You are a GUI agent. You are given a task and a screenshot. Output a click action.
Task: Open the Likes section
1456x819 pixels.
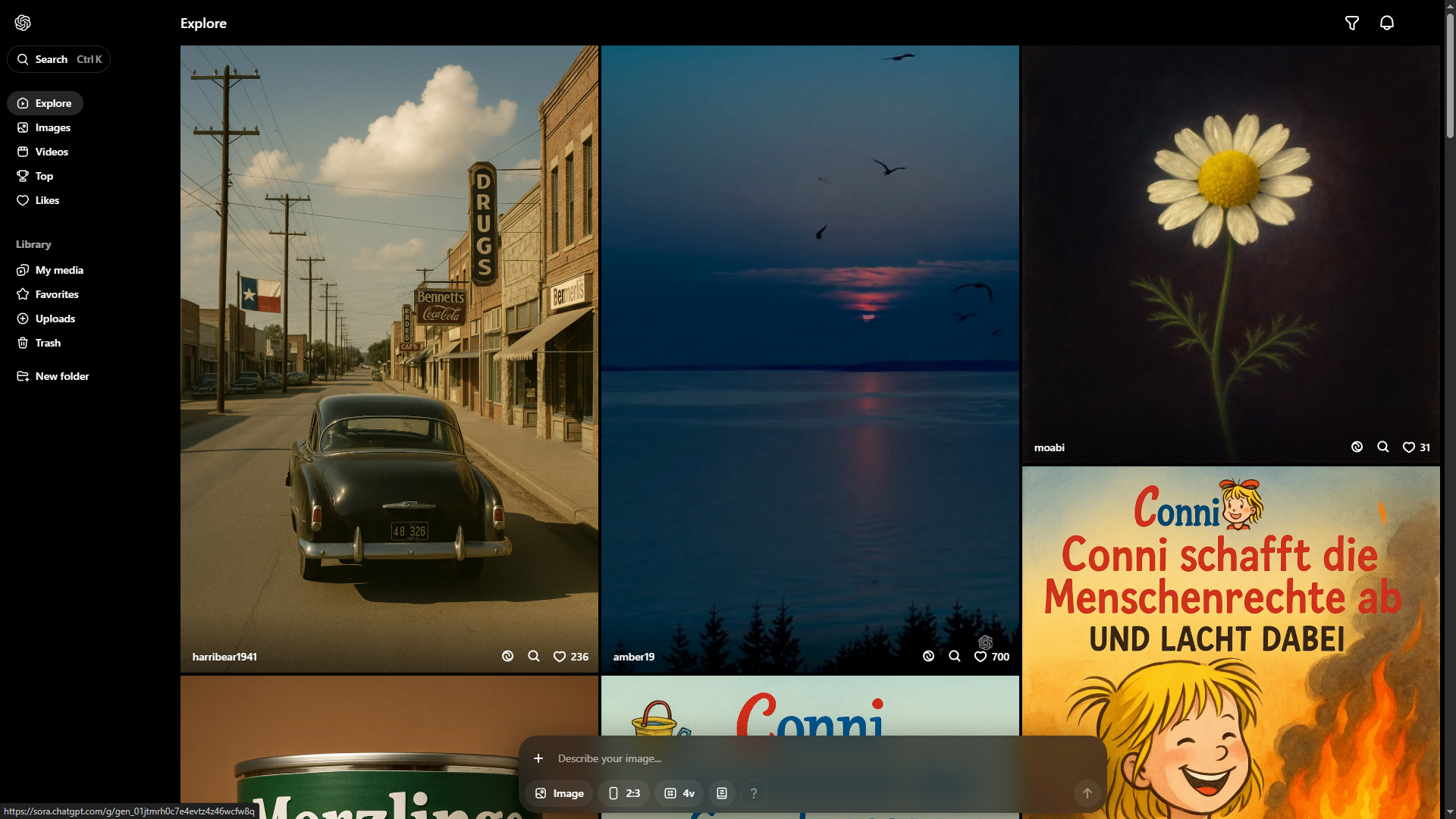[38, 200]
